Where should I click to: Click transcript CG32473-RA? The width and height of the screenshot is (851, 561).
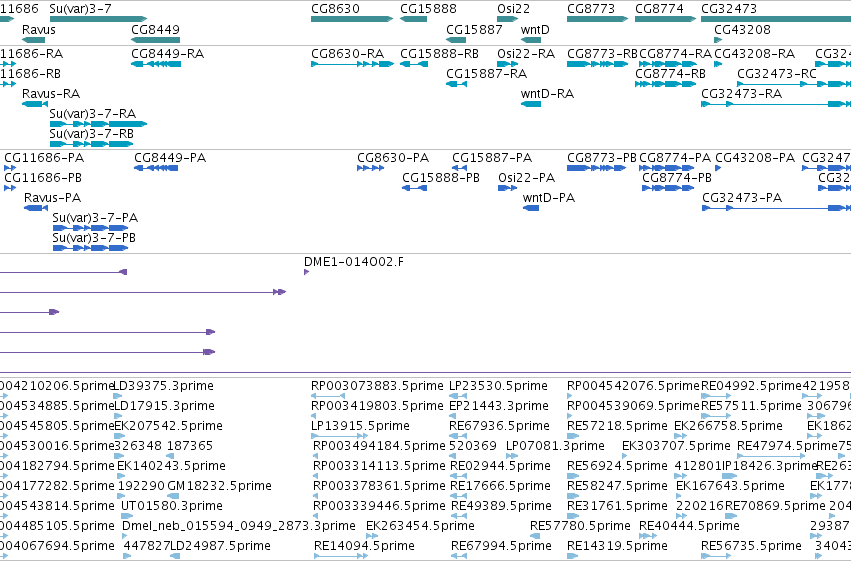pos(741,94)
